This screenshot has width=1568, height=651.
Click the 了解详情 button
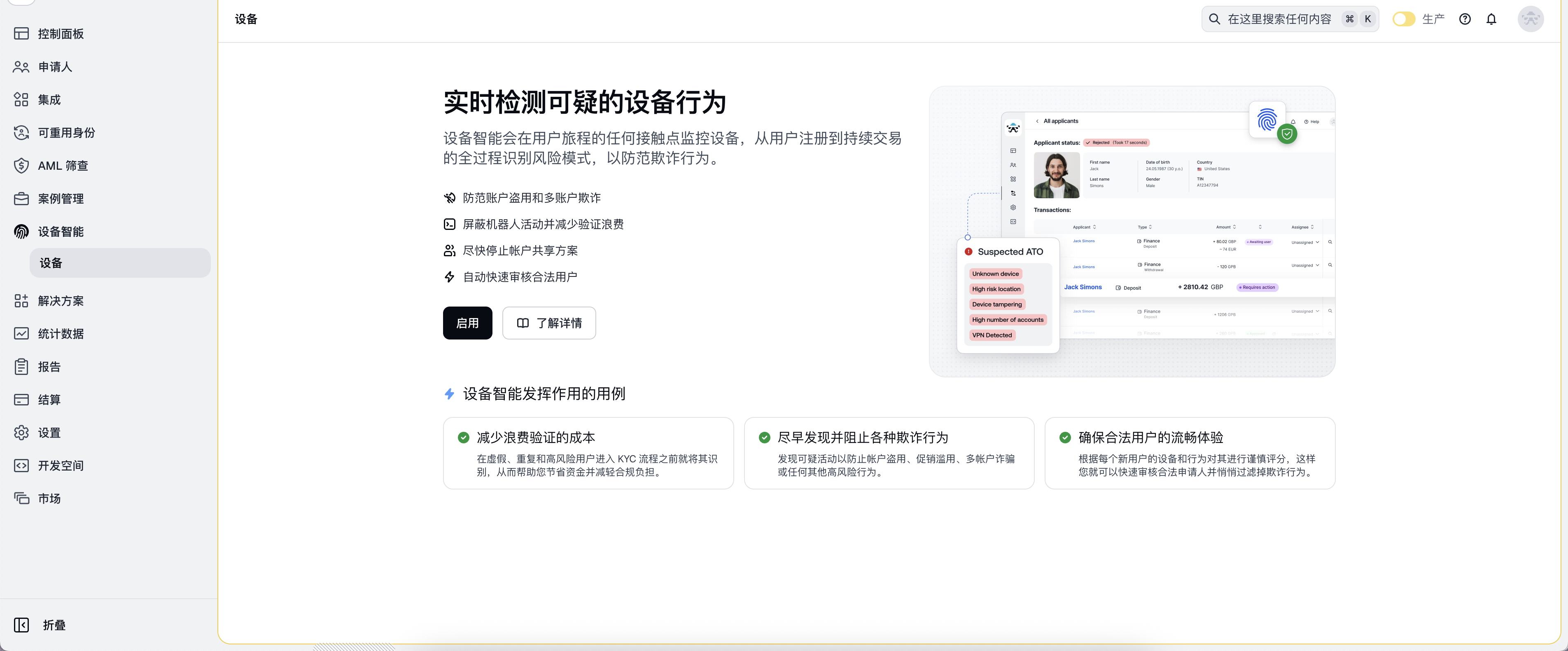549,323
